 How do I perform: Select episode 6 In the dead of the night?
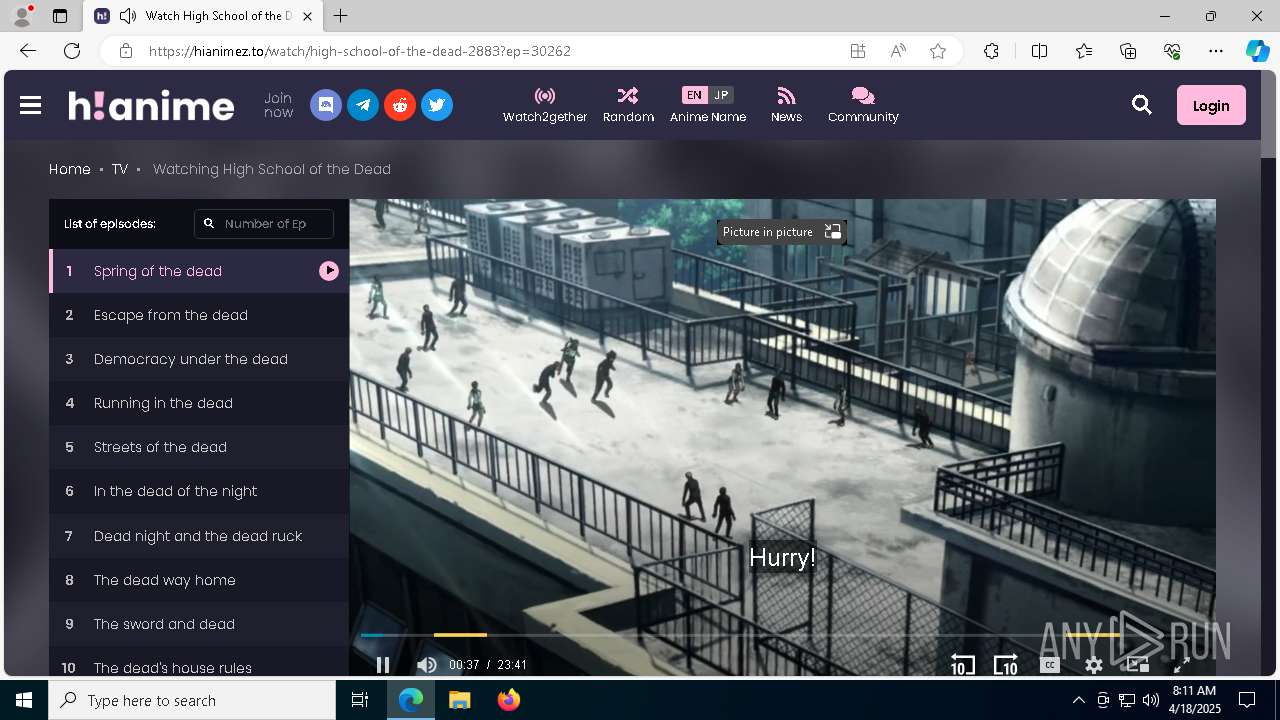pos(199,491)
